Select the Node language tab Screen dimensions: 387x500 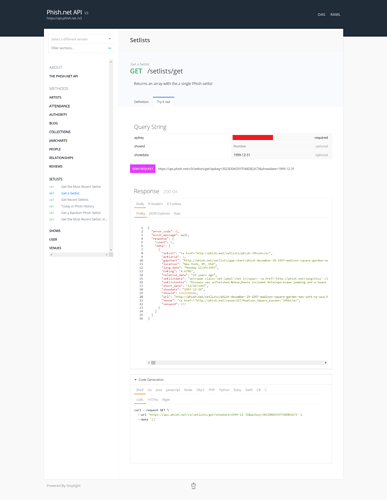[x=188, y=390]
